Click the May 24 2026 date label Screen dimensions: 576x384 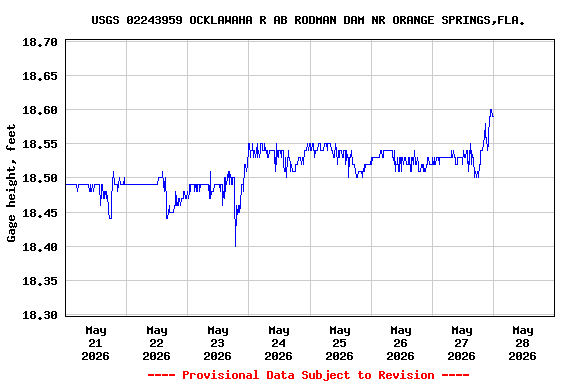278,343
